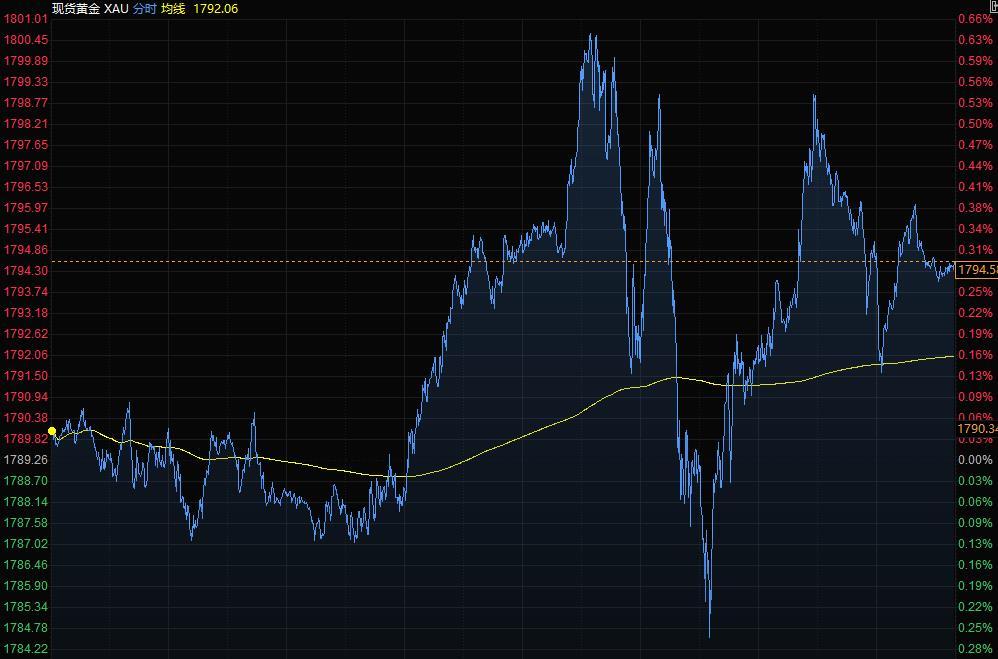This screenshot has height=659, width=998.
Task: Click the 1794.58 current price tag
Action: coord(977,270)
